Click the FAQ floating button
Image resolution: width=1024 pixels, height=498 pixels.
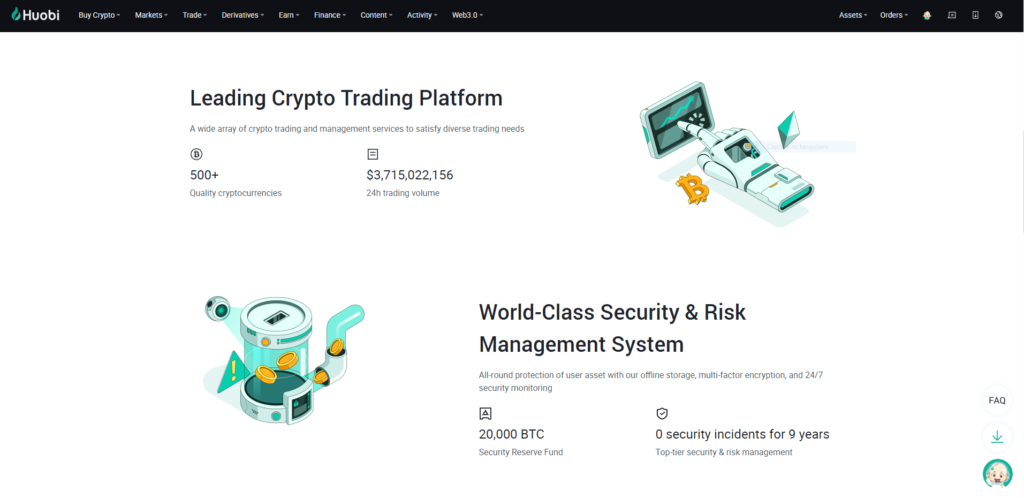pos(997,400)
